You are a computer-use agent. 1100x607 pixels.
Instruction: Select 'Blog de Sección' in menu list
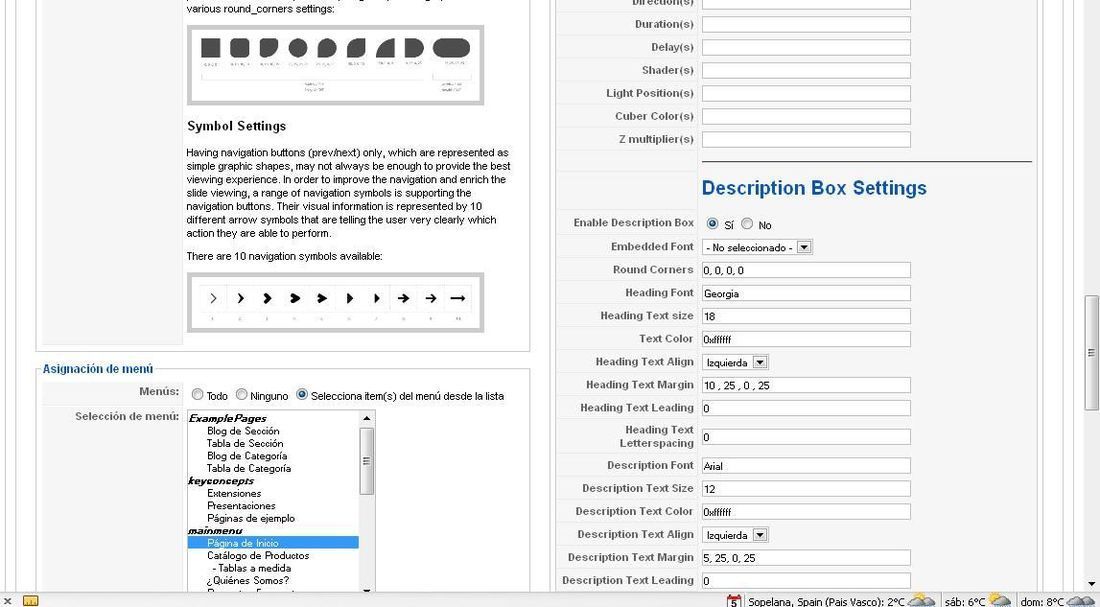243,431
